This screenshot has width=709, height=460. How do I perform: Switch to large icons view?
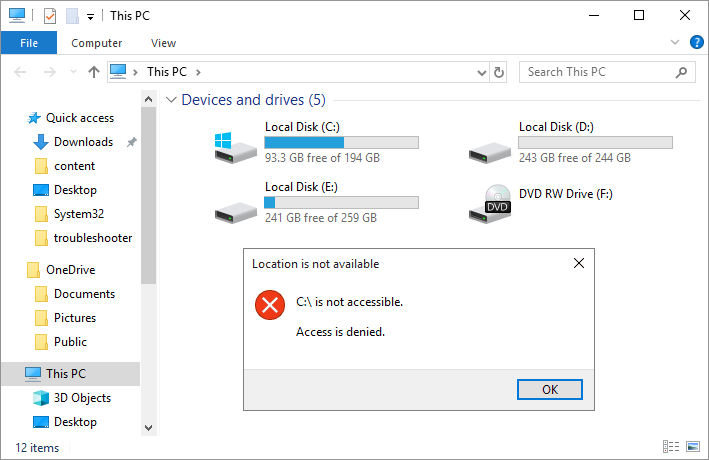click(691, 447)
